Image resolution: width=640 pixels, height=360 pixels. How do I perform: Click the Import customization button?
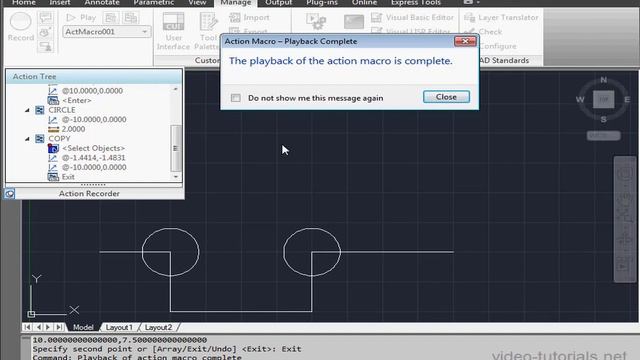[x=249, y=18]
